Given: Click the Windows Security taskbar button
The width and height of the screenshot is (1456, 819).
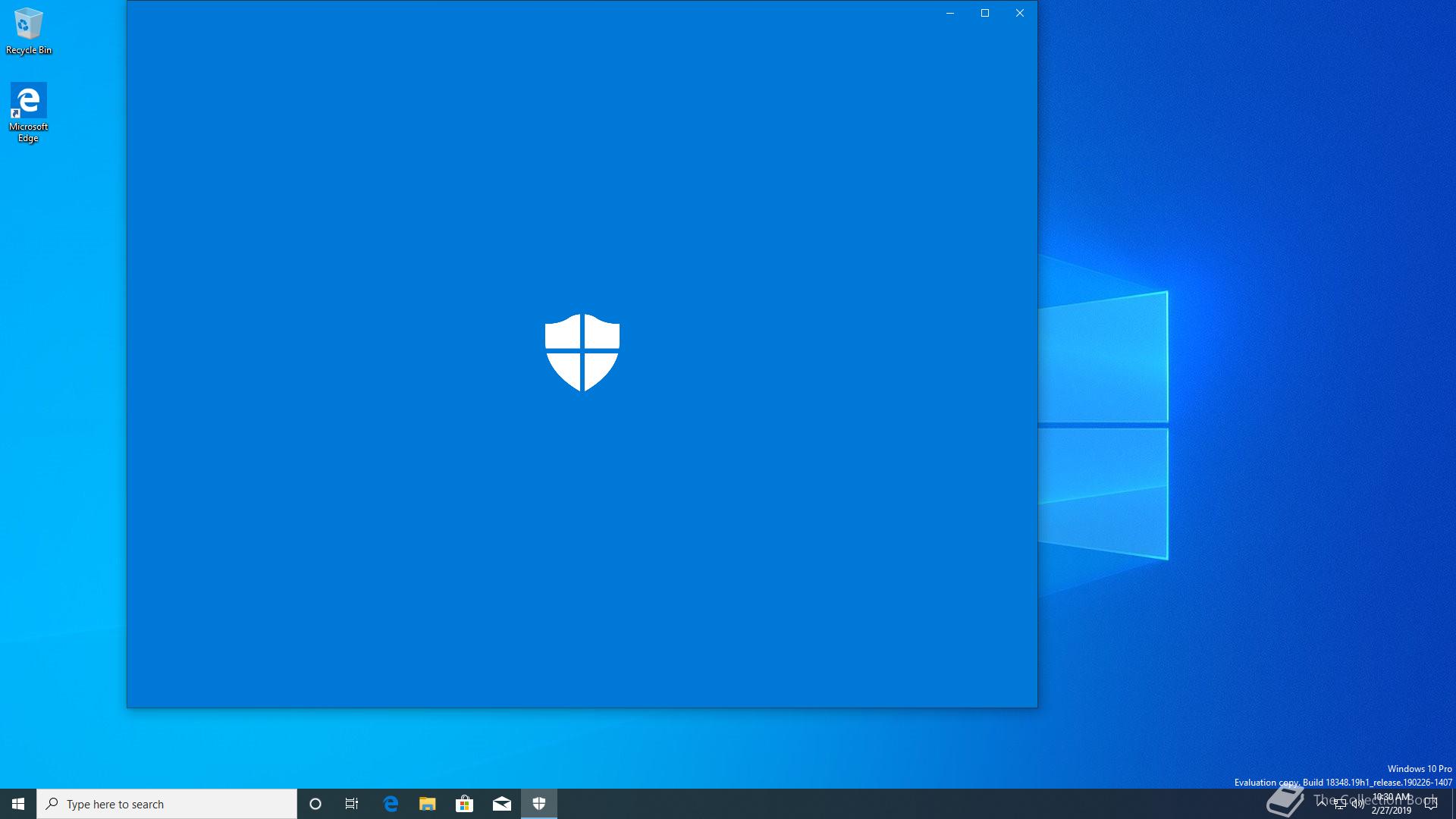Looking at the screenshot, I should (x=539, y=804).
